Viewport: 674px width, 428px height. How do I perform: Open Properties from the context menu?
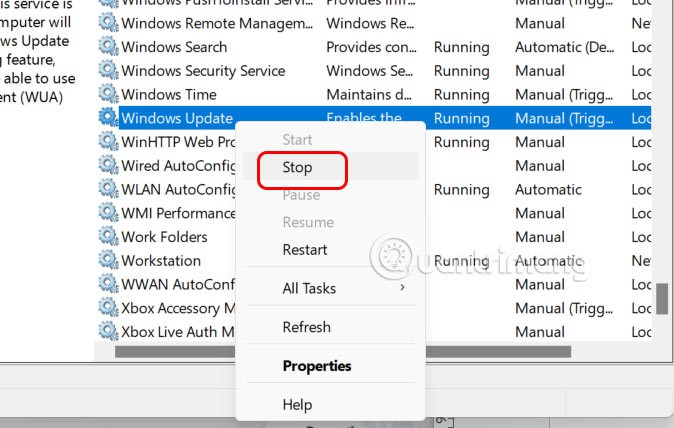(x=317, y=366)
